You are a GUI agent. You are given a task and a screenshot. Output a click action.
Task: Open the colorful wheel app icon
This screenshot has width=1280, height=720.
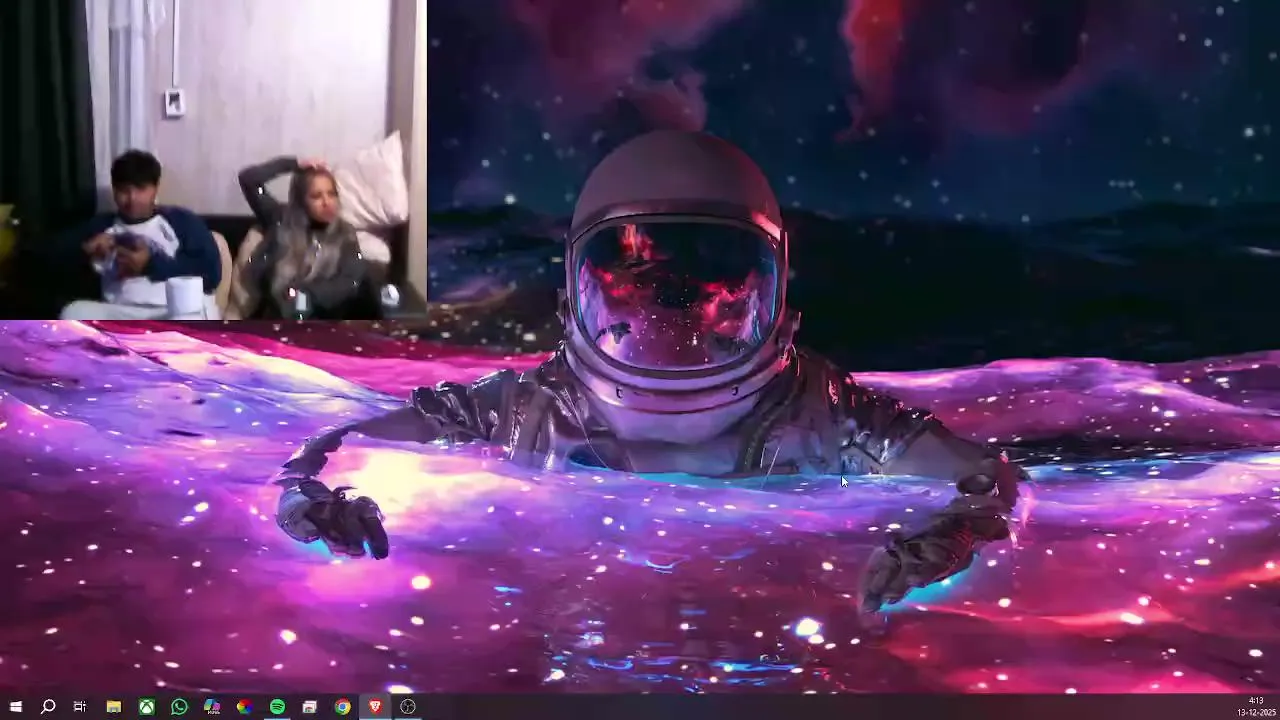click(x=244, y=707)
